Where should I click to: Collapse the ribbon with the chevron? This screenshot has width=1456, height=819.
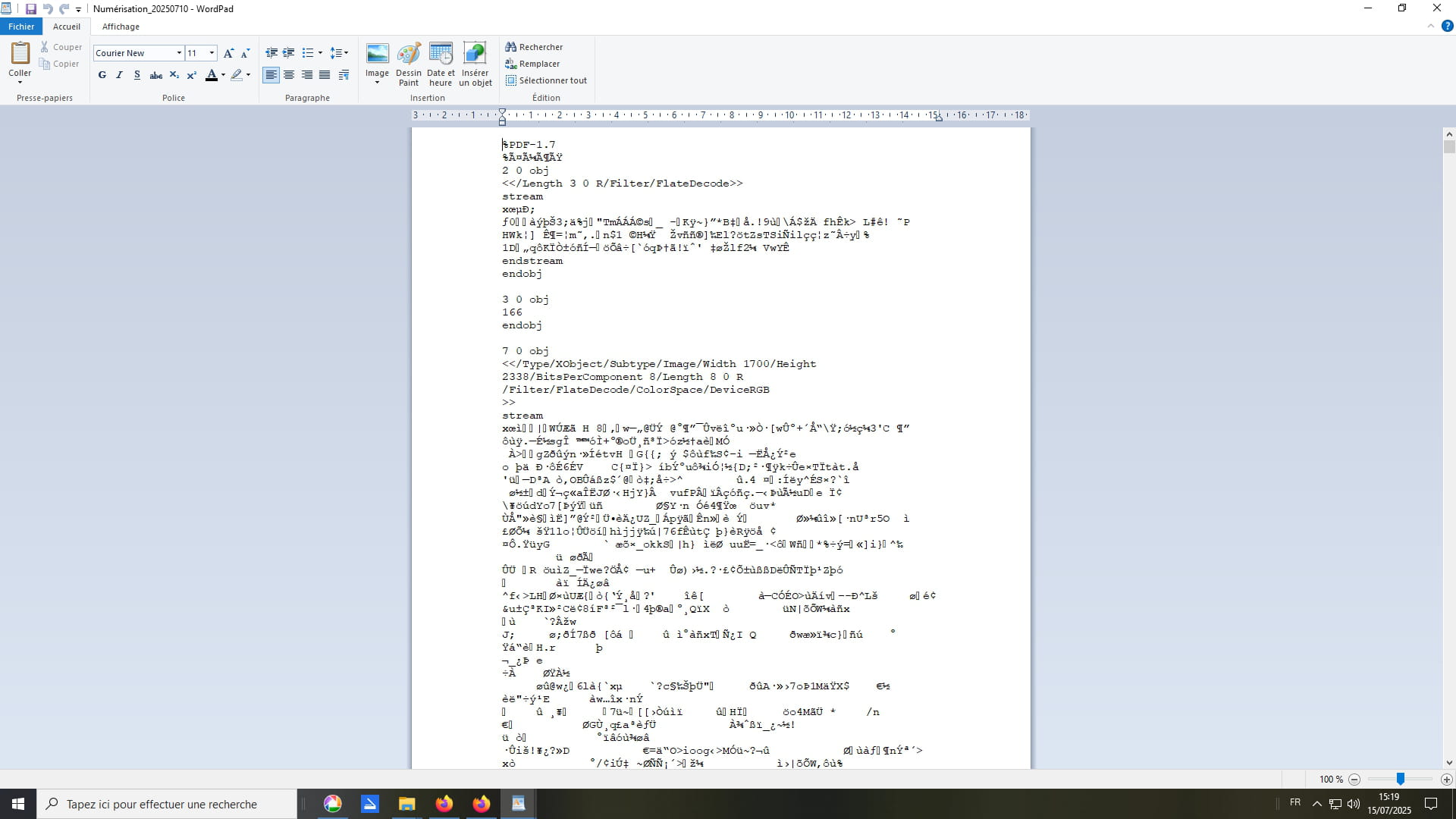click(1431, 26)
